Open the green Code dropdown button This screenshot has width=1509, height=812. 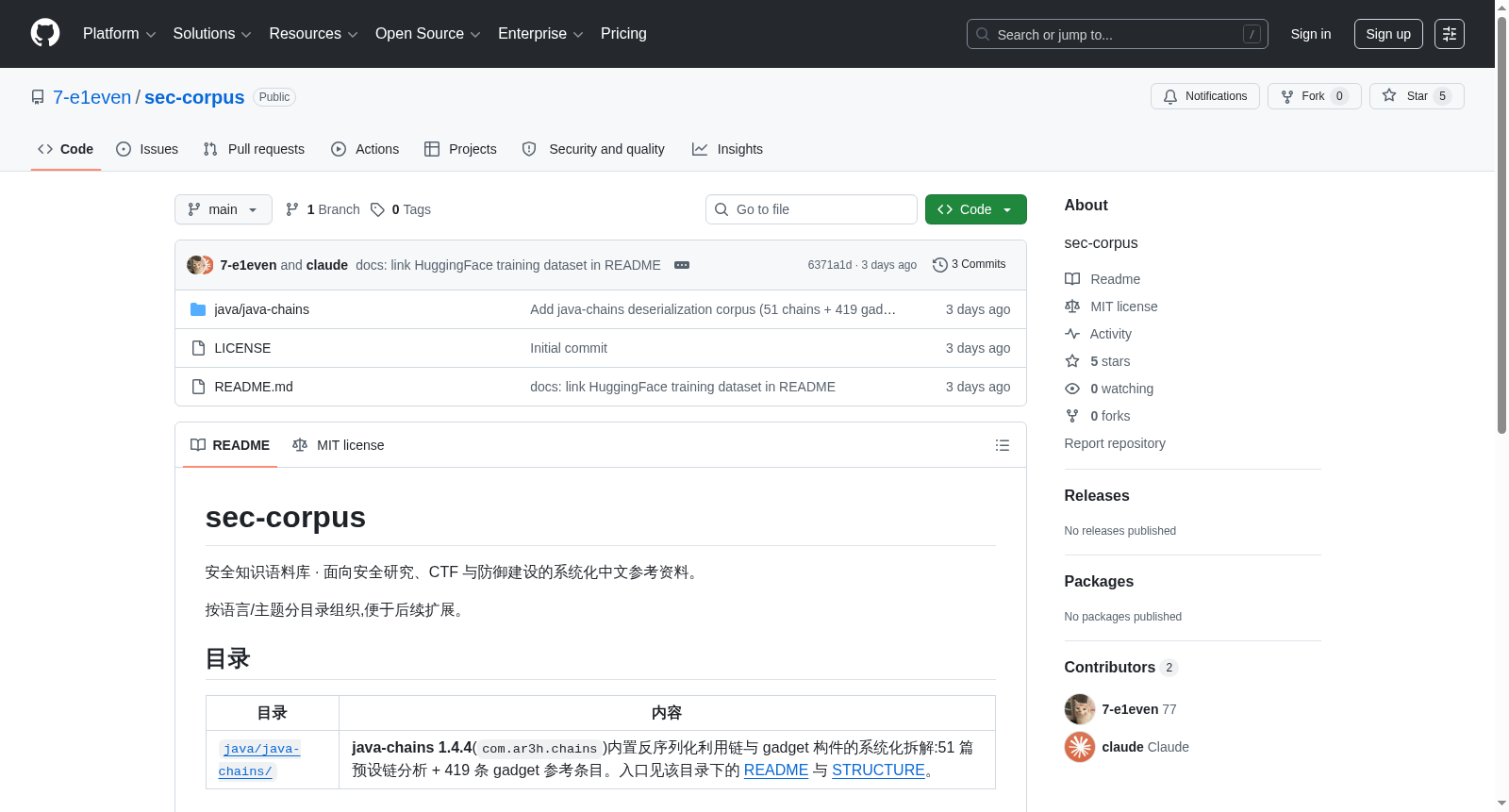pyautogui.click(x=976, y=209)
